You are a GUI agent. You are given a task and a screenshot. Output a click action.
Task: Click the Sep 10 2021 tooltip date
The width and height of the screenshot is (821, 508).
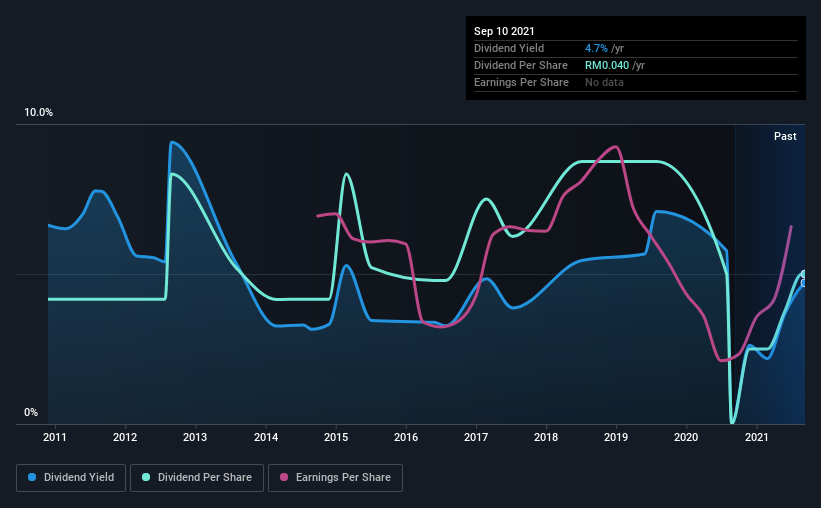(x=504, y=31)
